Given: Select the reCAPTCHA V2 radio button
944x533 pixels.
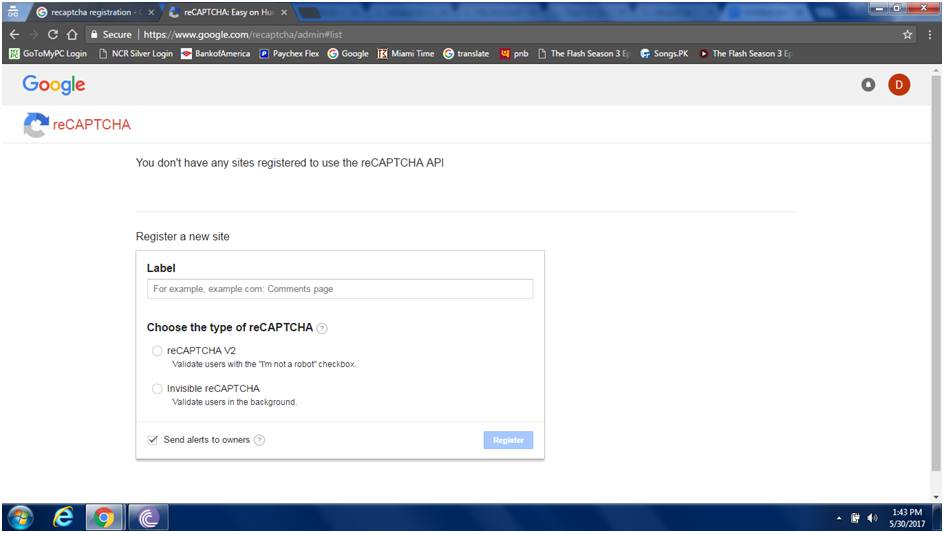Looking at the screenshot, I should pos(157,351).
